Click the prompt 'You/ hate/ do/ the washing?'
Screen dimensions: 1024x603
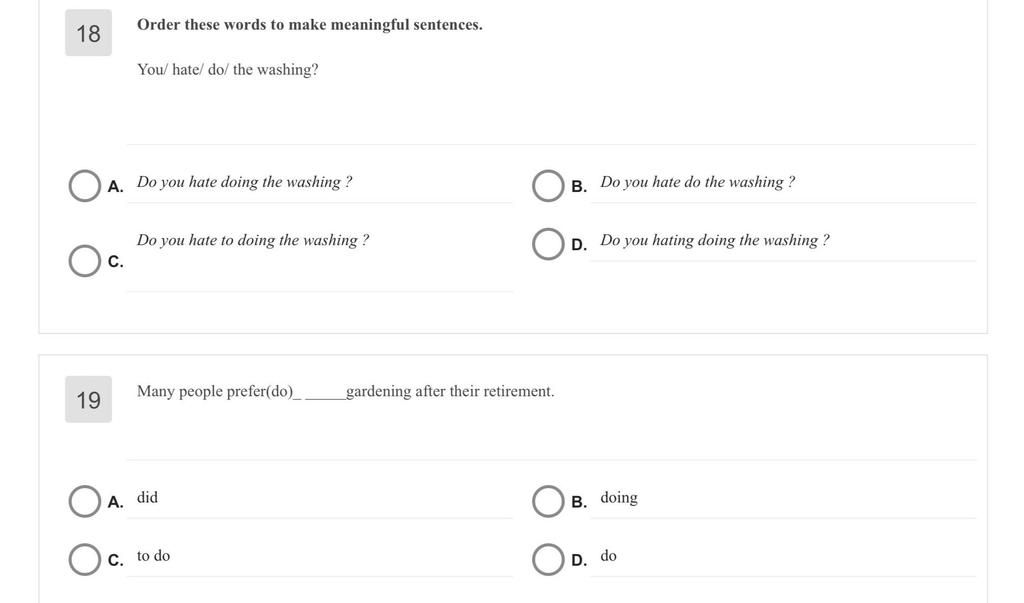click(227, 70)
